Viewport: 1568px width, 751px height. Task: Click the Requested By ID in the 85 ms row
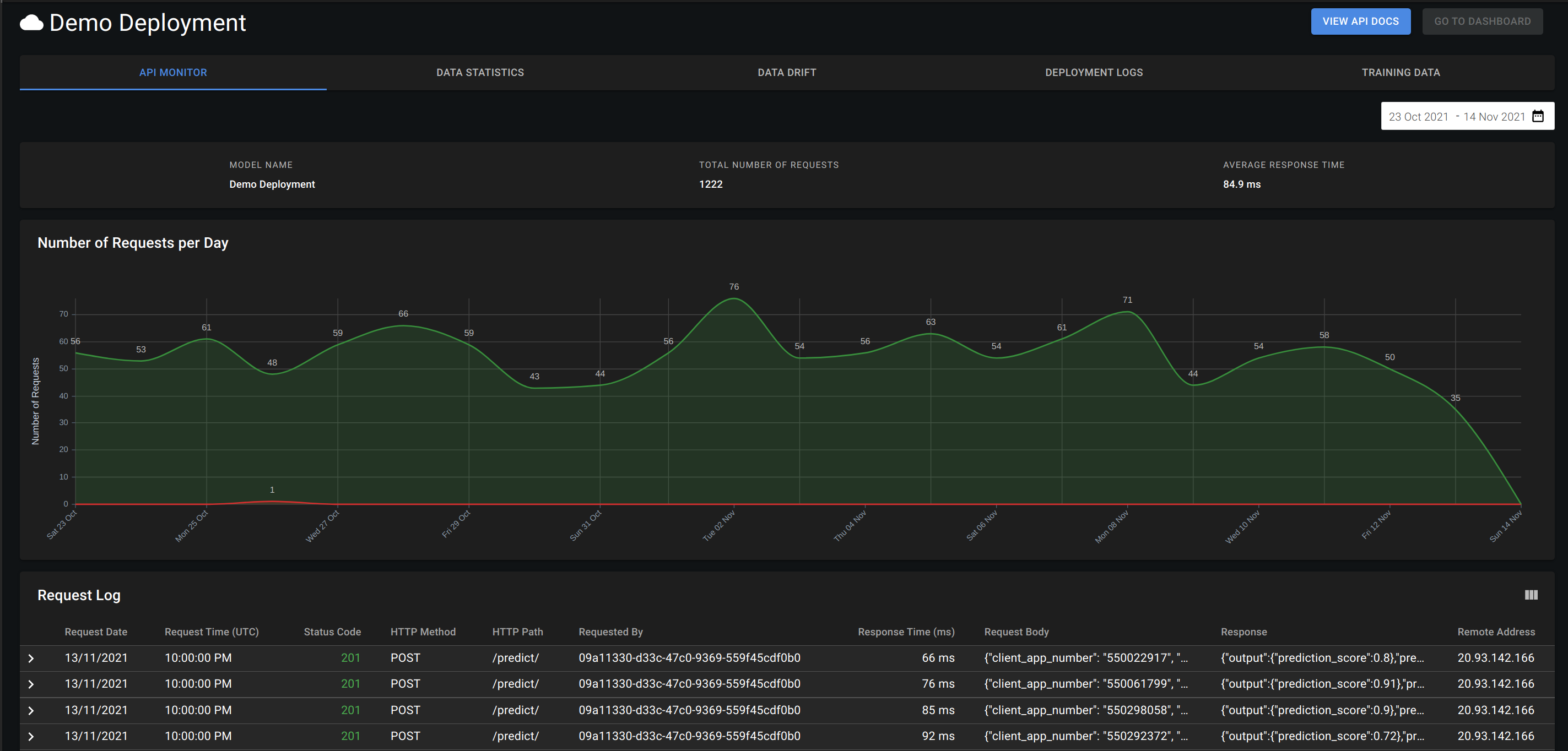tap(689, 710)
